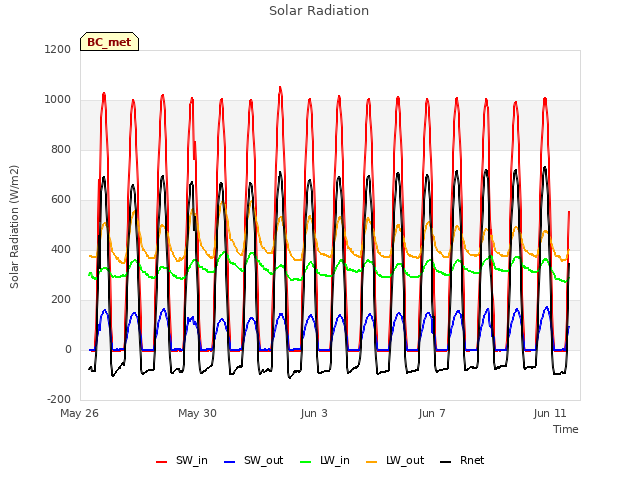Click the May 26 x-axis tick label
The image size is (640, 480).
pyautogui.click(x=79, y=413)
